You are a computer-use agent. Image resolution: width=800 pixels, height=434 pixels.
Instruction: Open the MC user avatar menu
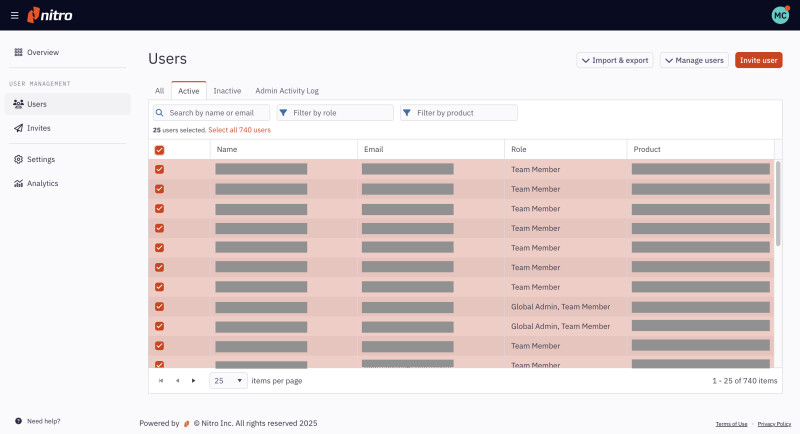click(x=780, y=15)
